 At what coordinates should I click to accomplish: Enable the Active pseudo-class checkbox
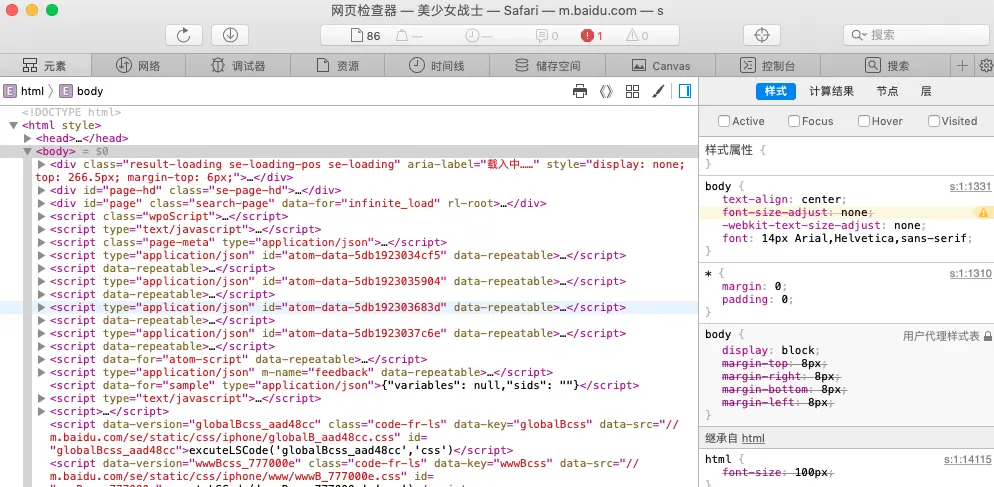pos(723,121)
